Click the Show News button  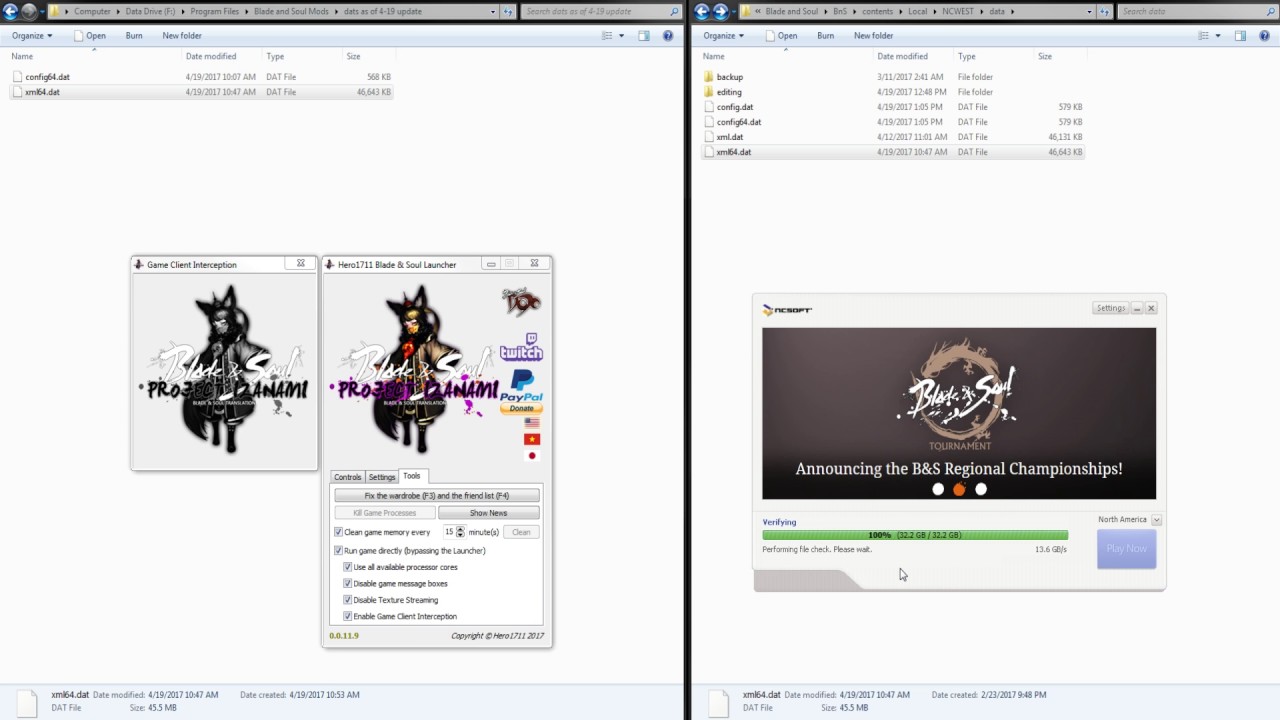[488, 513]
